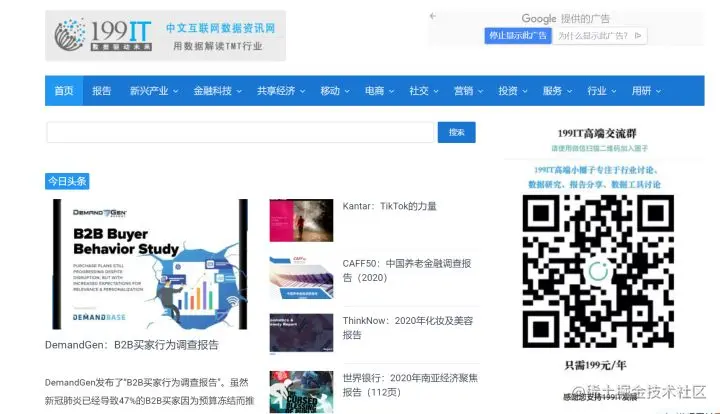Click the ad info triangle icon
The image size is (720, 414).
638,35
